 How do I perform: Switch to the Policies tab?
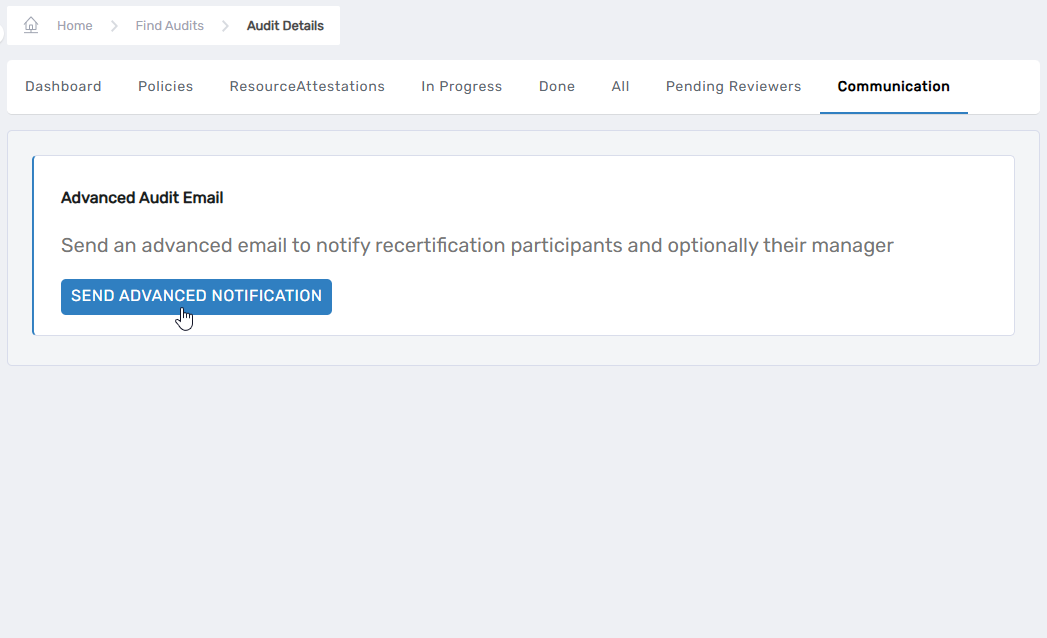(x=165, y=87)
